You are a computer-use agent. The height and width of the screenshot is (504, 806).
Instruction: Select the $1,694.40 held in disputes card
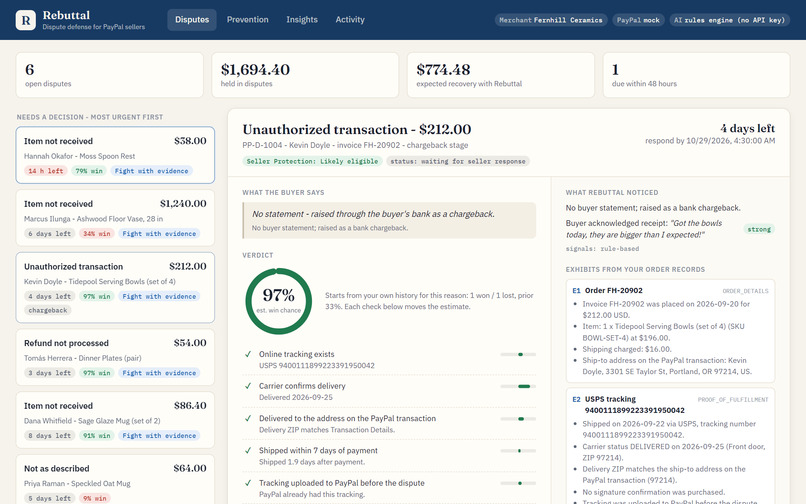(x=305, y=75)
